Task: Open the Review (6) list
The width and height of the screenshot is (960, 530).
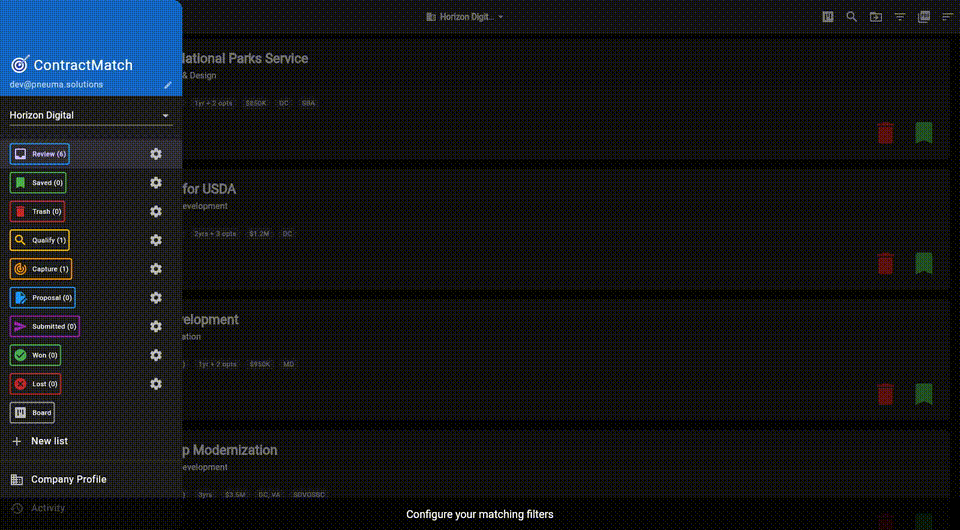Action: (39, 154)
